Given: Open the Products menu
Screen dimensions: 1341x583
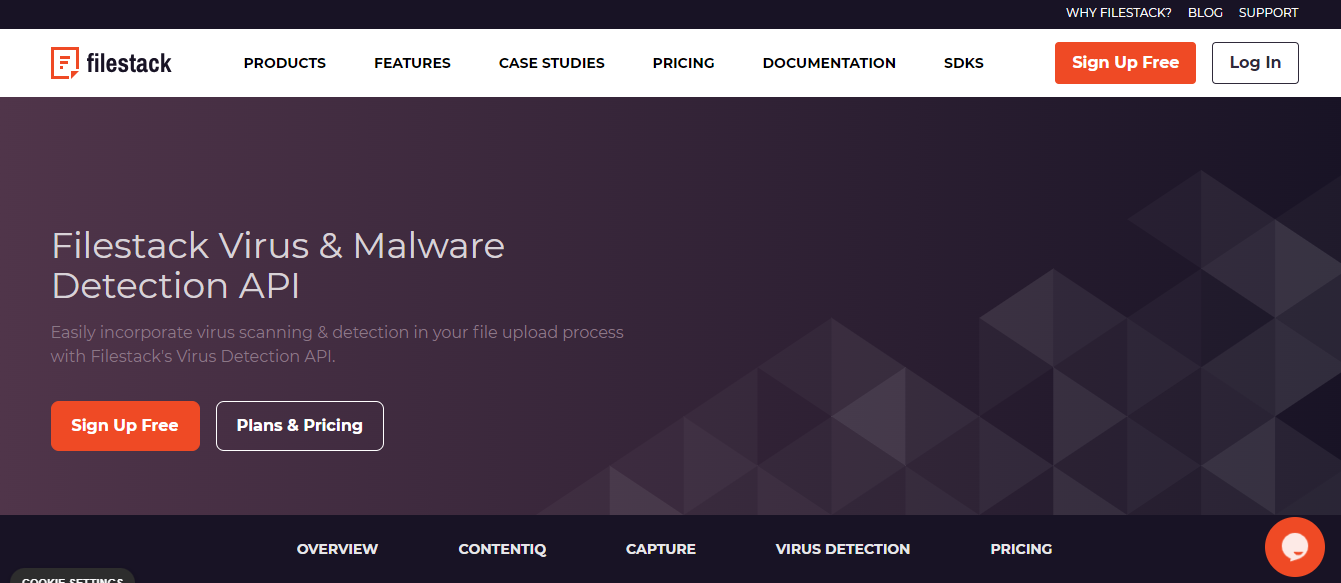Looking at the screenshot, I should coord(285,63).
